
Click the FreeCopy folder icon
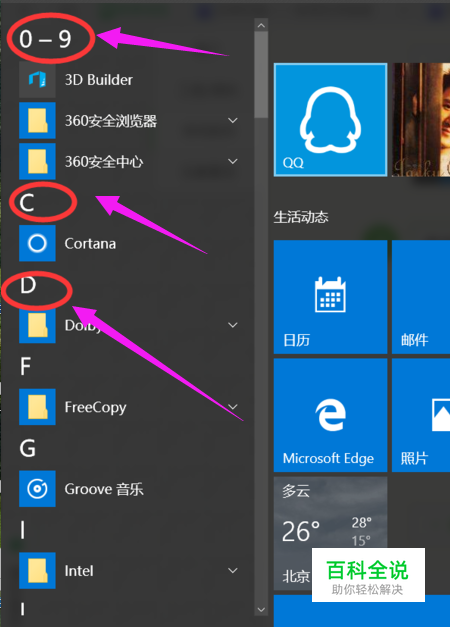coord(37,407)
